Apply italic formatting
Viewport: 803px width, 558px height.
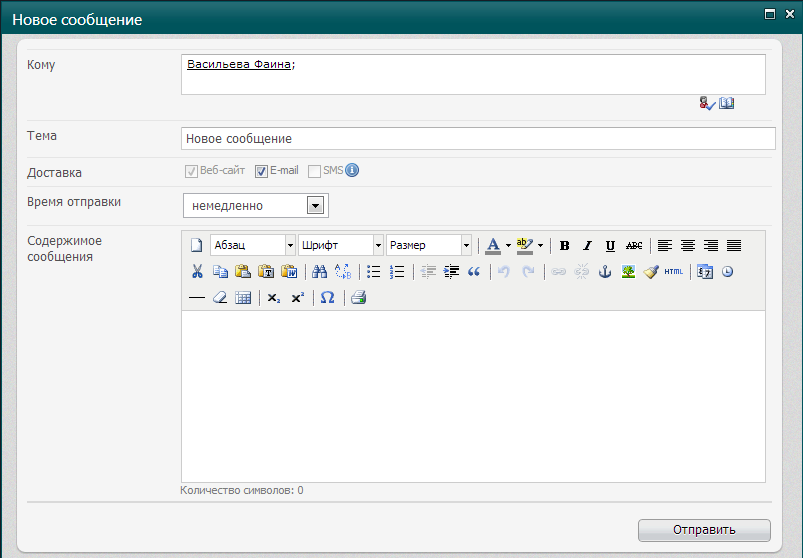point(587,246)
